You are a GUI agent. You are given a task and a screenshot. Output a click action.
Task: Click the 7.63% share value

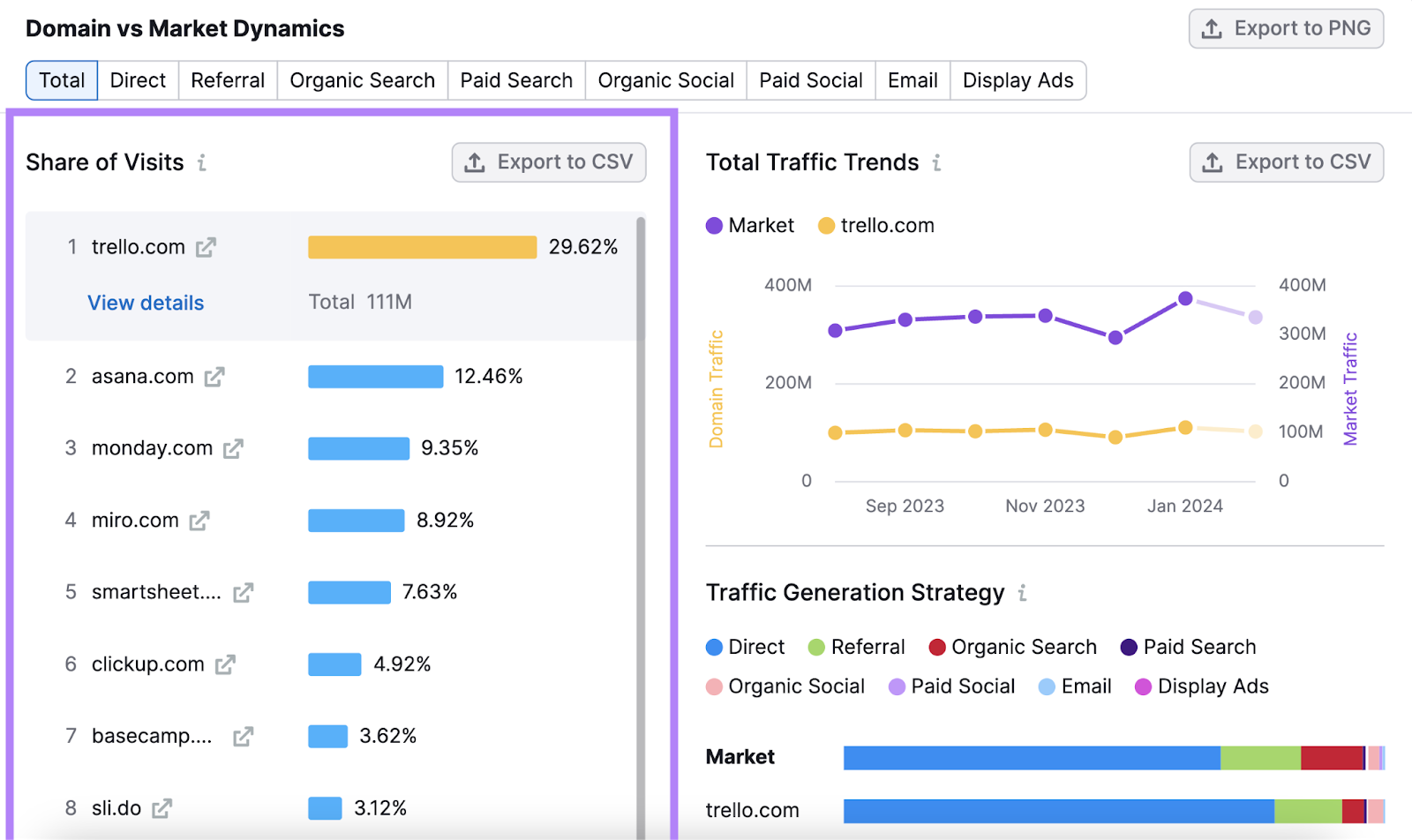(x=430, y=592)
